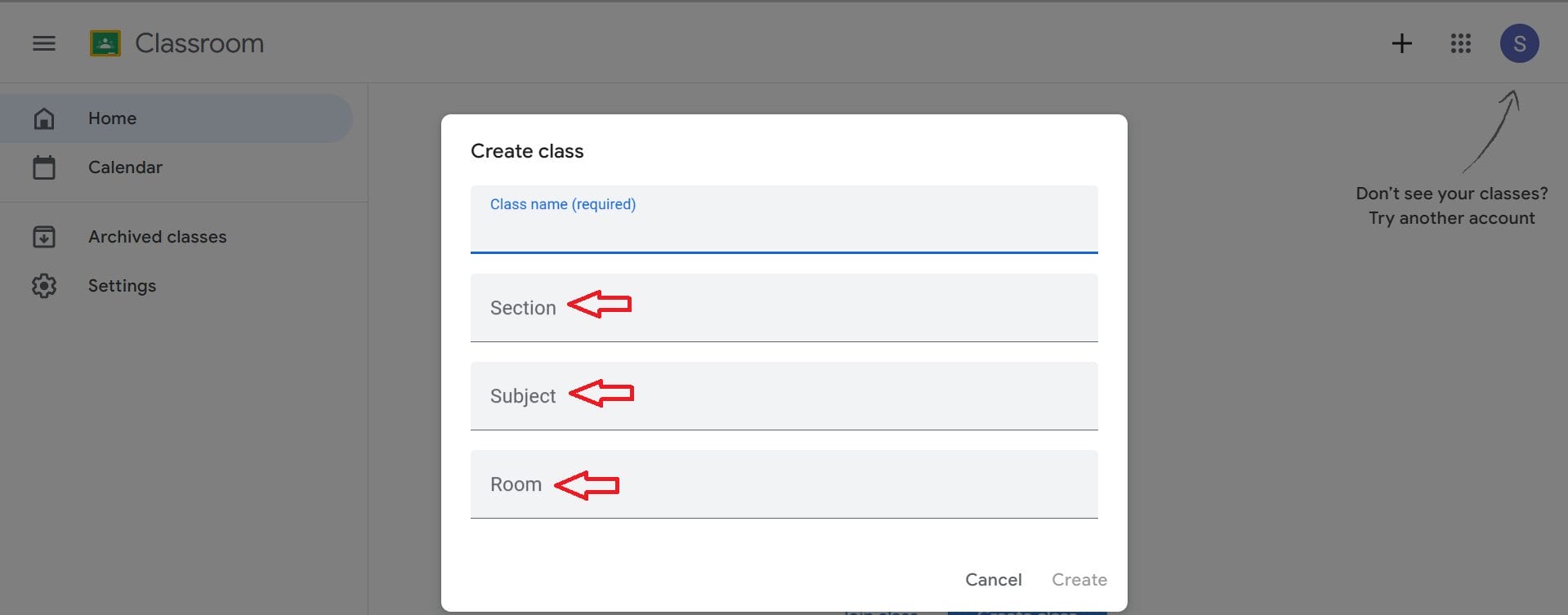Open Settings from the sidebar
This screenshot has height=615, width=1568.
[122, 286]
